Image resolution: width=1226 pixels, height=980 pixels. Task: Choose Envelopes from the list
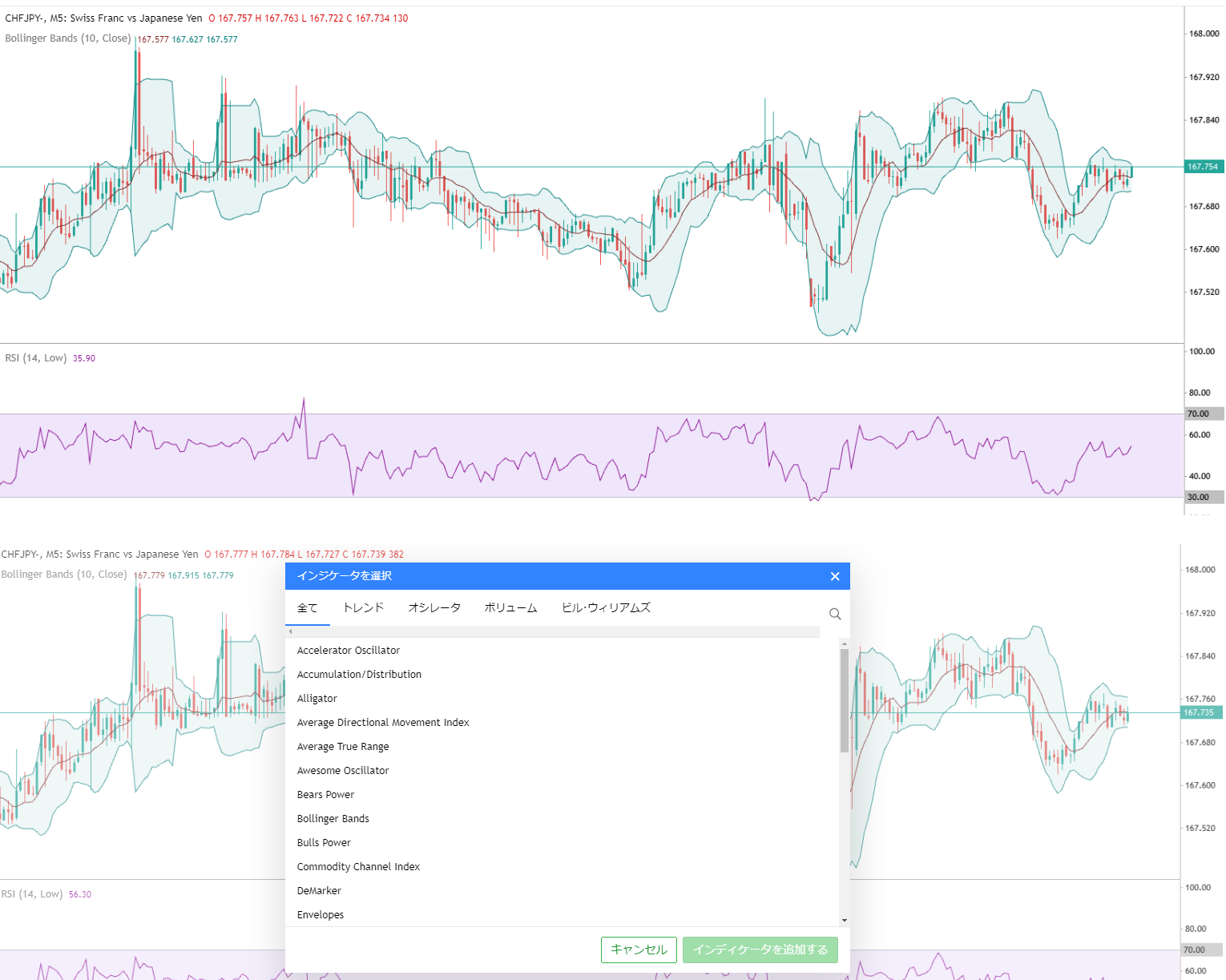pos(562,915)
